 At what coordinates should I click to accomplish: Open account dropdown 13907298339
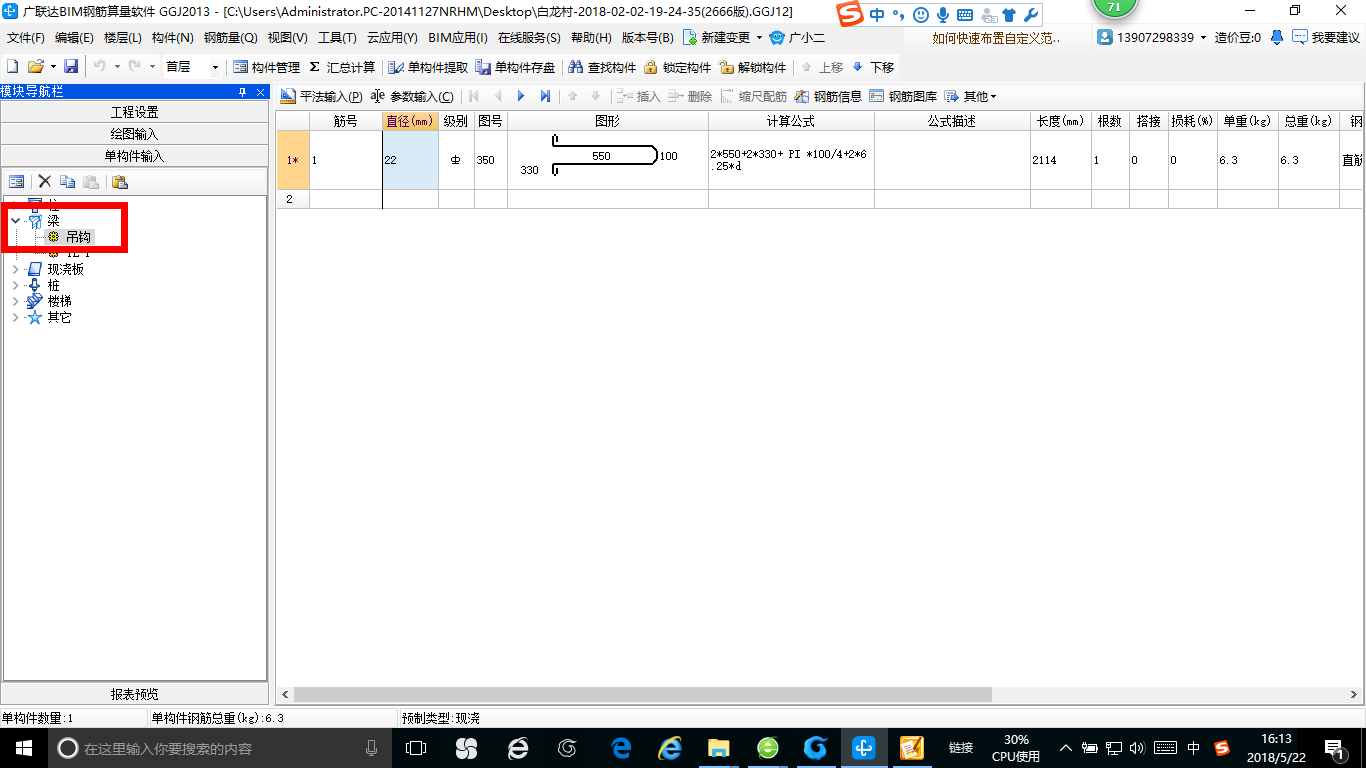pyautogui.click(x=1203, y=37)
